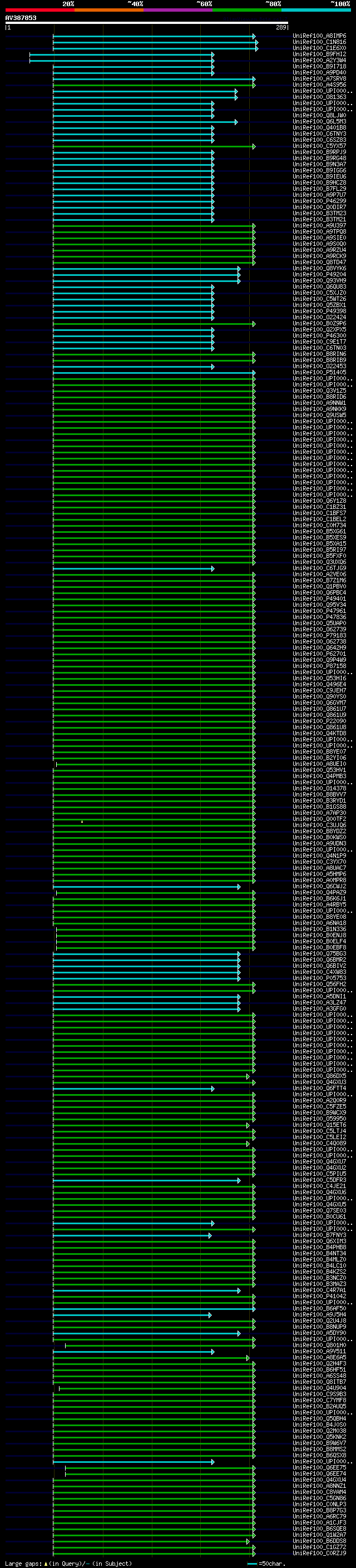The width and height of the screenshot is (356, 1568).
Task: Click hit label UniRef100_C5YX57
Action: pos(319,146)
